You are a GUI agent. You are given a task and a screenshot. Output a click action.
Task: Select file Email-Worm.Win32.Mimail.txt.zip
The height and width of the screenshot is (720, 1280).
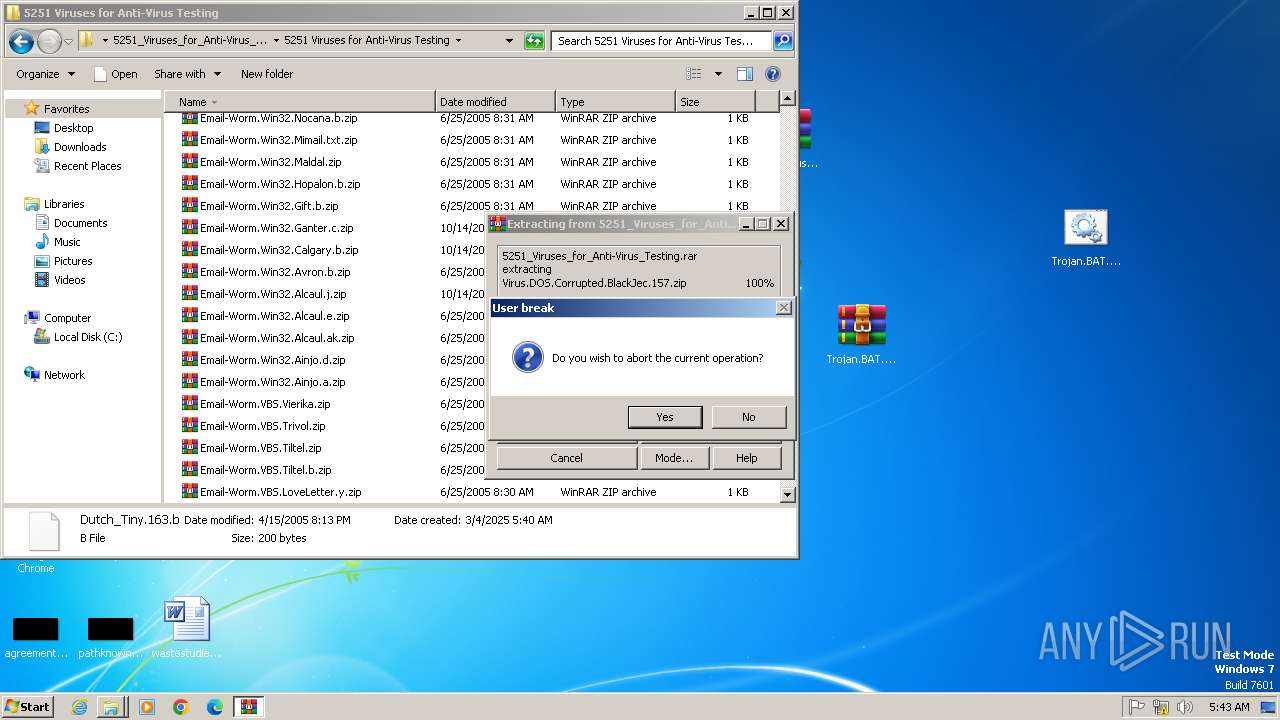(x=278, y=140)
